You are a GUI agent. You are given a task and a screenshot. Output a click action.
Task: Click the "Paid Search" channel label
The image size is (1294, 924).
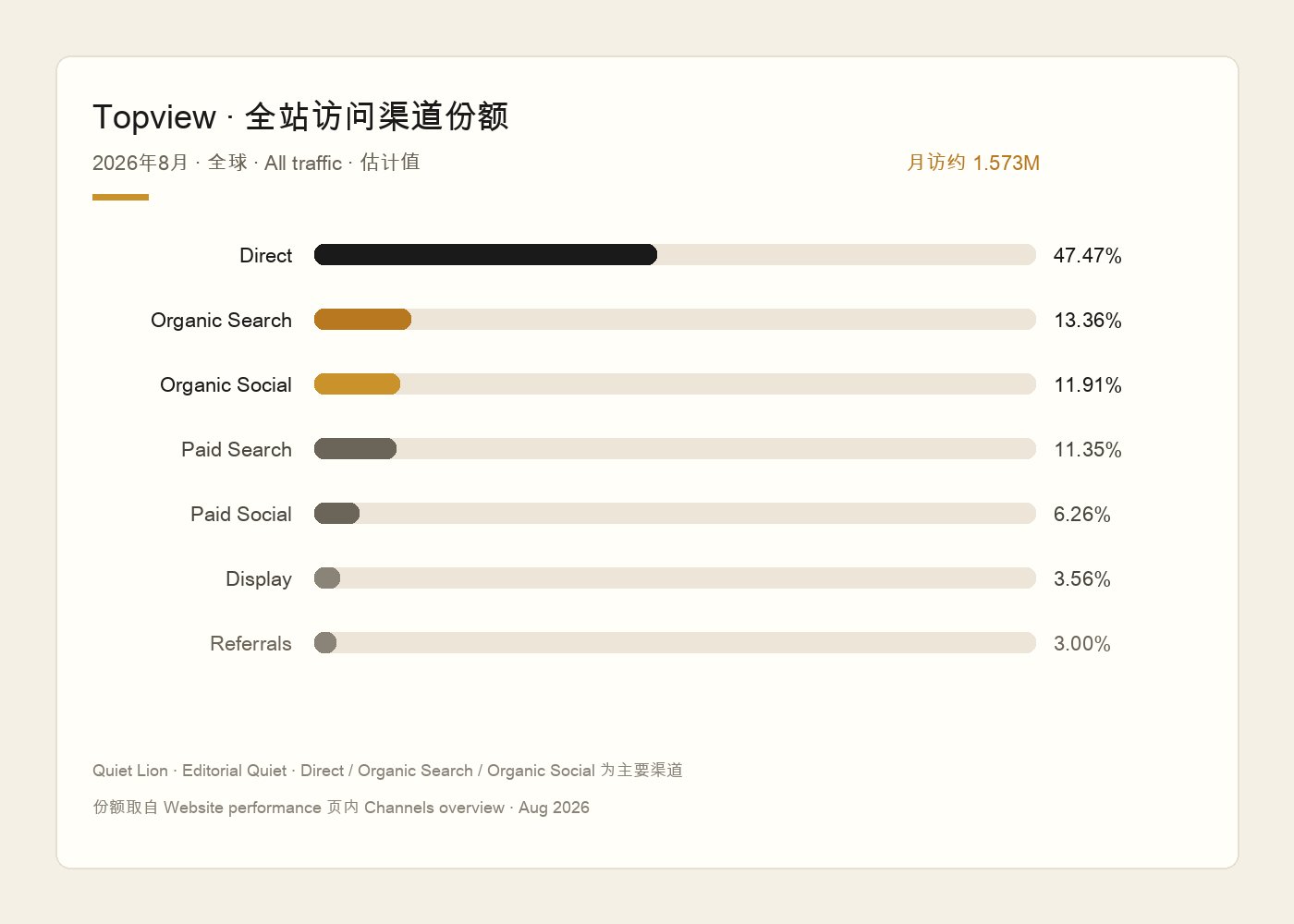click(x=237, y=449)
